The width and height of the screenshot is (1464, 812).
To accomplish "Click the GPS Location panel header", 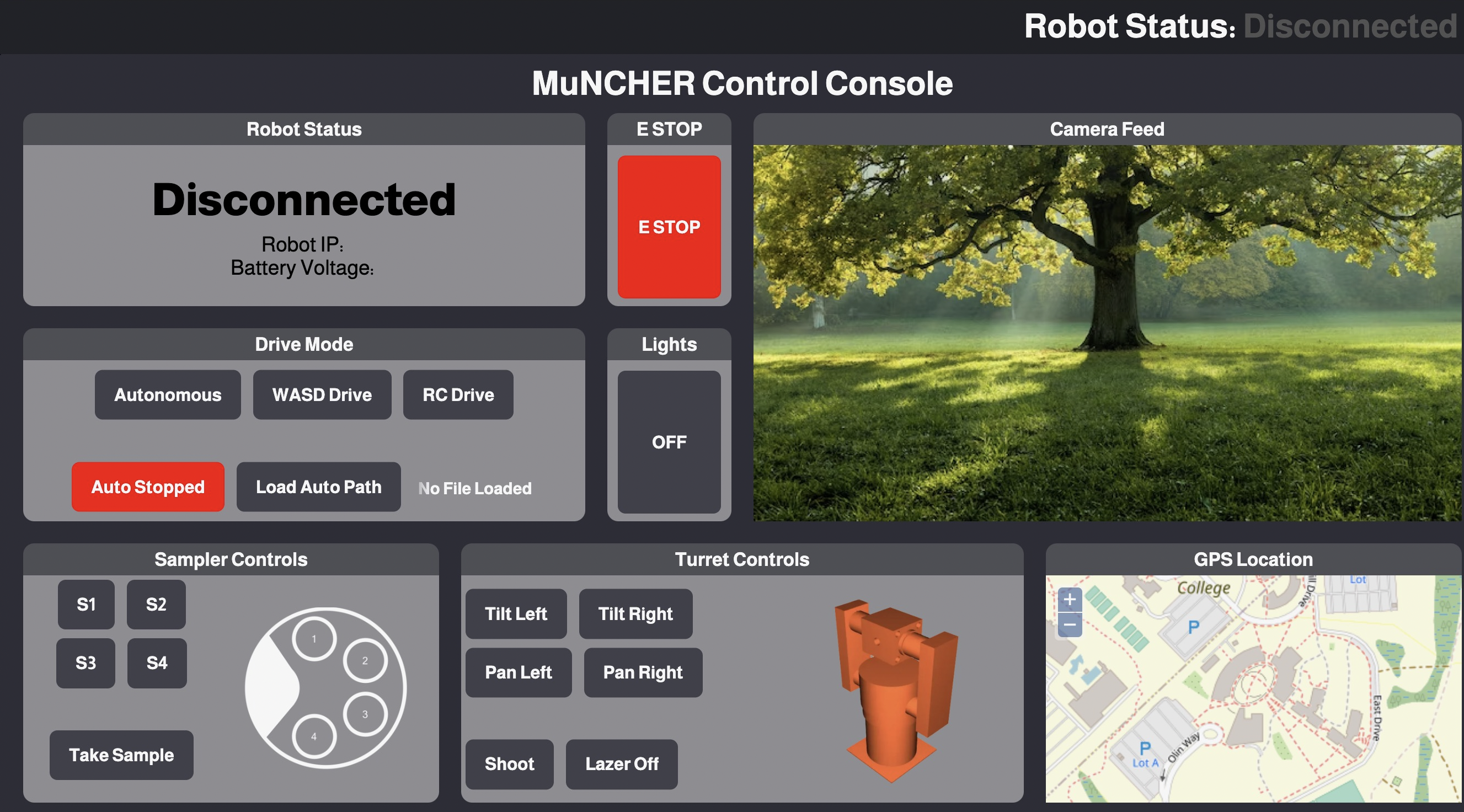I will [x=1253, y=559].
